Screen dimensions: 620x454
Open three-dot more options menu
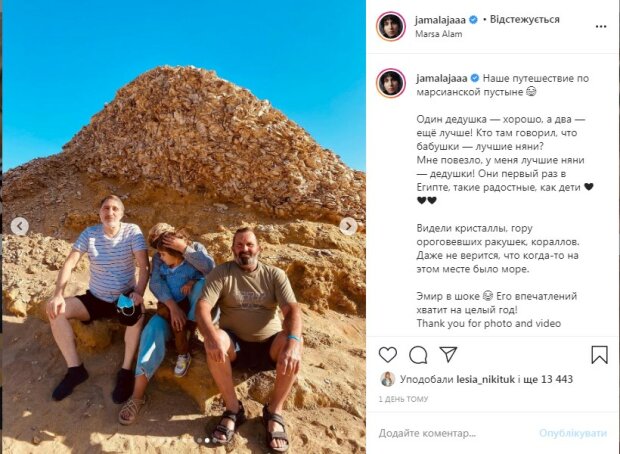point(601,26)
